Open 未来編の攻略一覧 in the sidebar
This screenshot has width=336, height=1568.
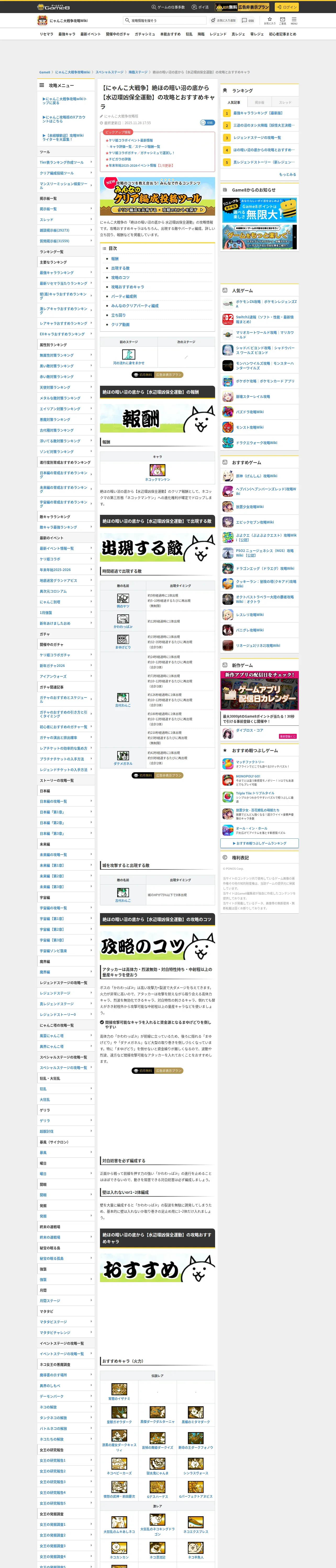point(66,855)
